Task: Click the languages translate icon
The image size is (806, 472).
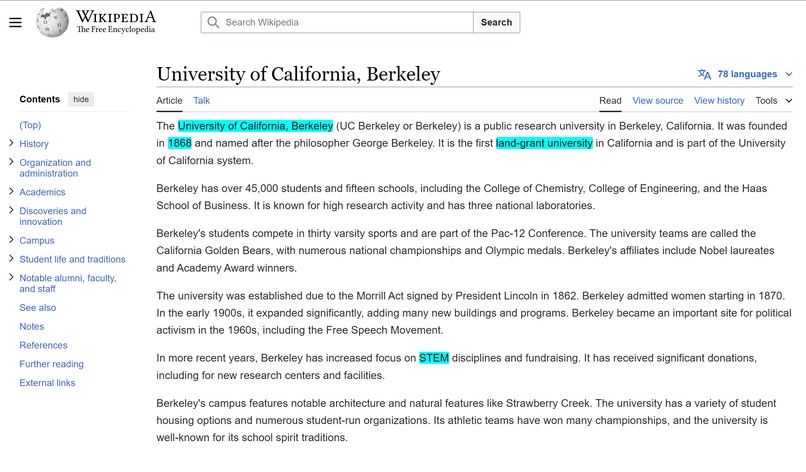Action: click(x=704, y=74)
